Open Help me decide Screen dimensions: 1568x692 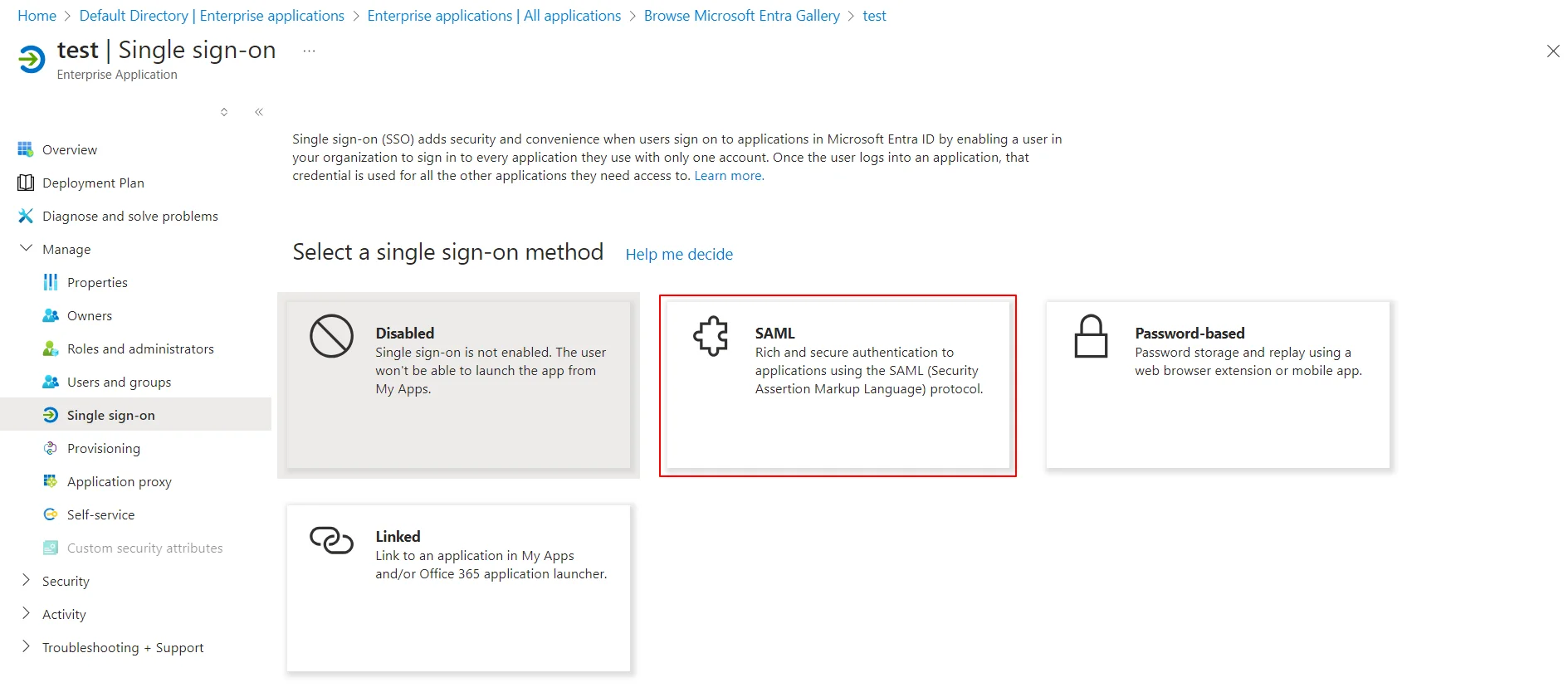click(679, 254)
